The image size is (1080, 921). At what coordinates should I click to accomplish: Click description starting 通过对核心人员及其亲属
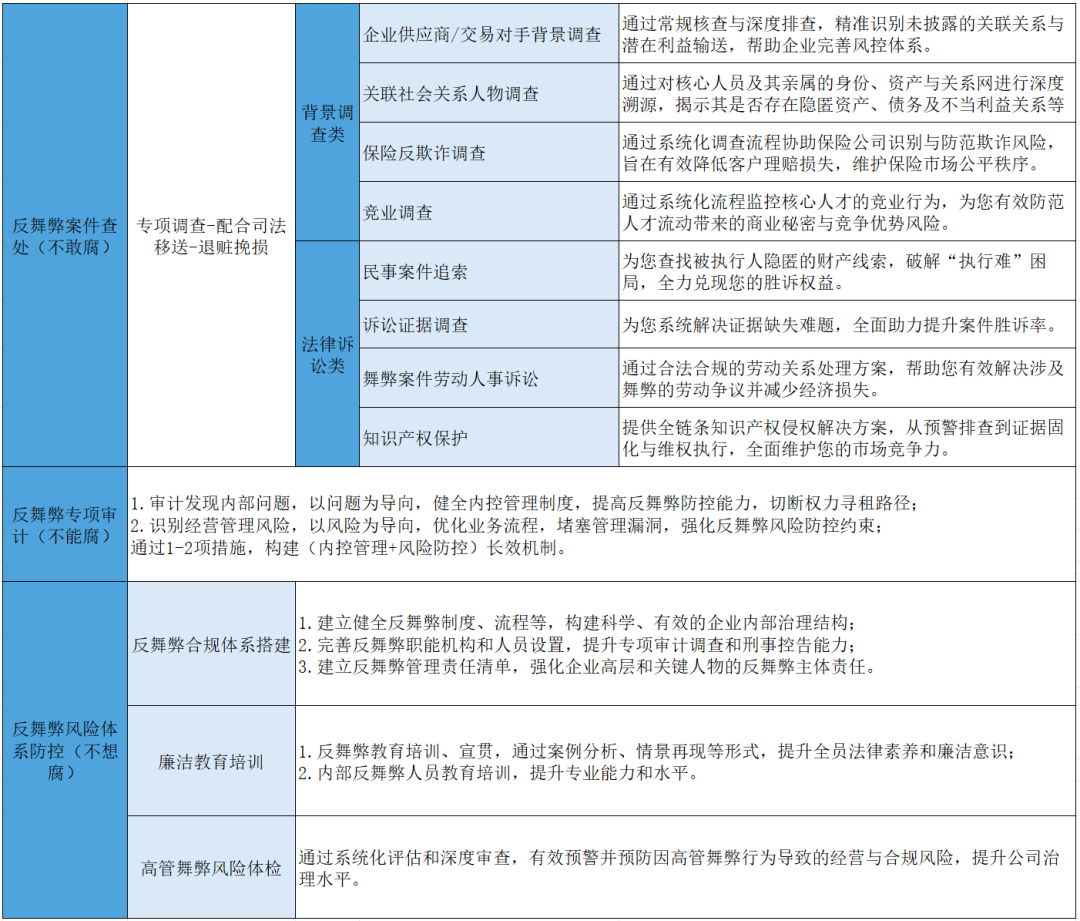click(847, 93)
